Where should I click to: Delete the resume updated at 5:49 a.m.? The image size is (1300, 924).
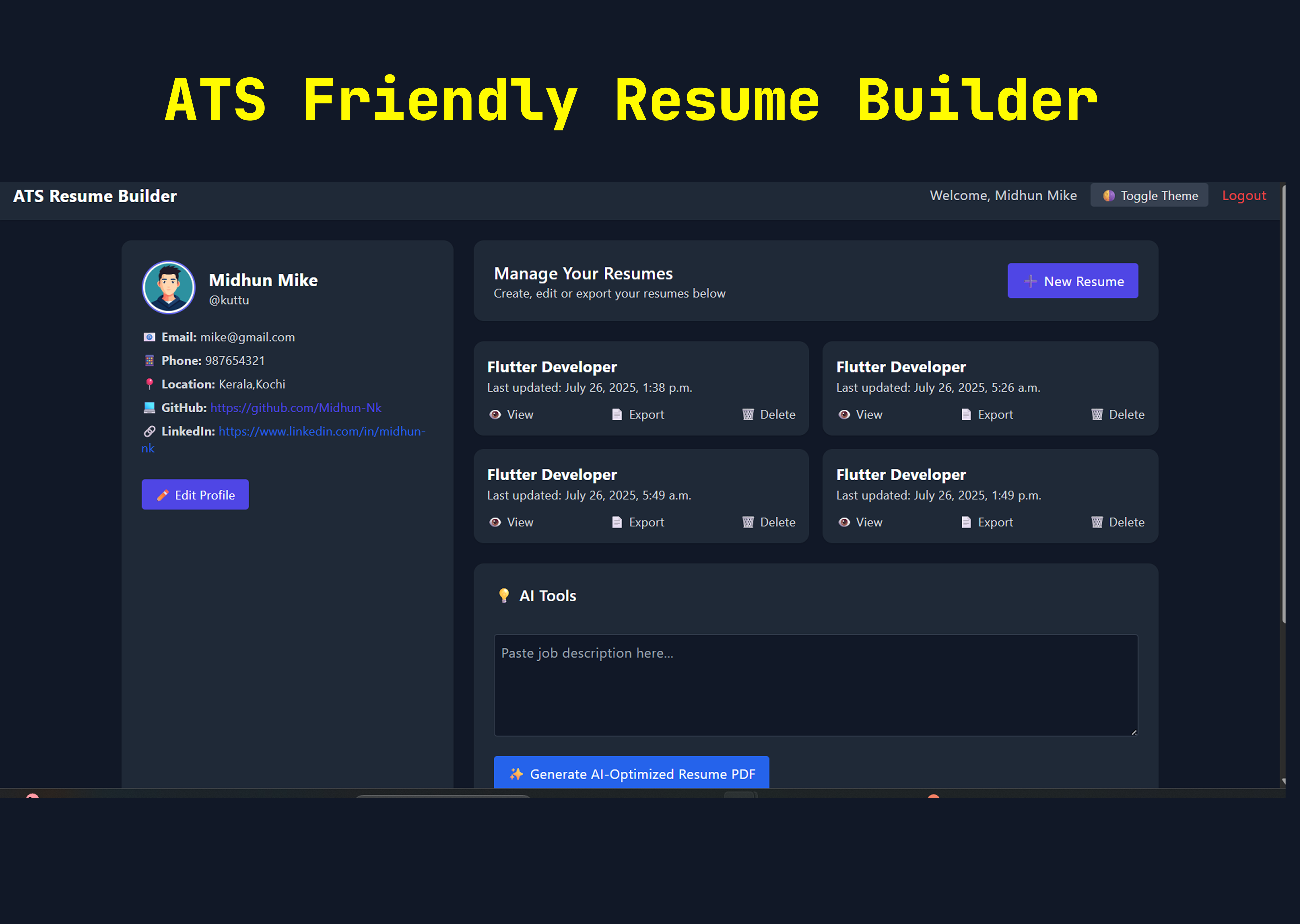(768, 522)
